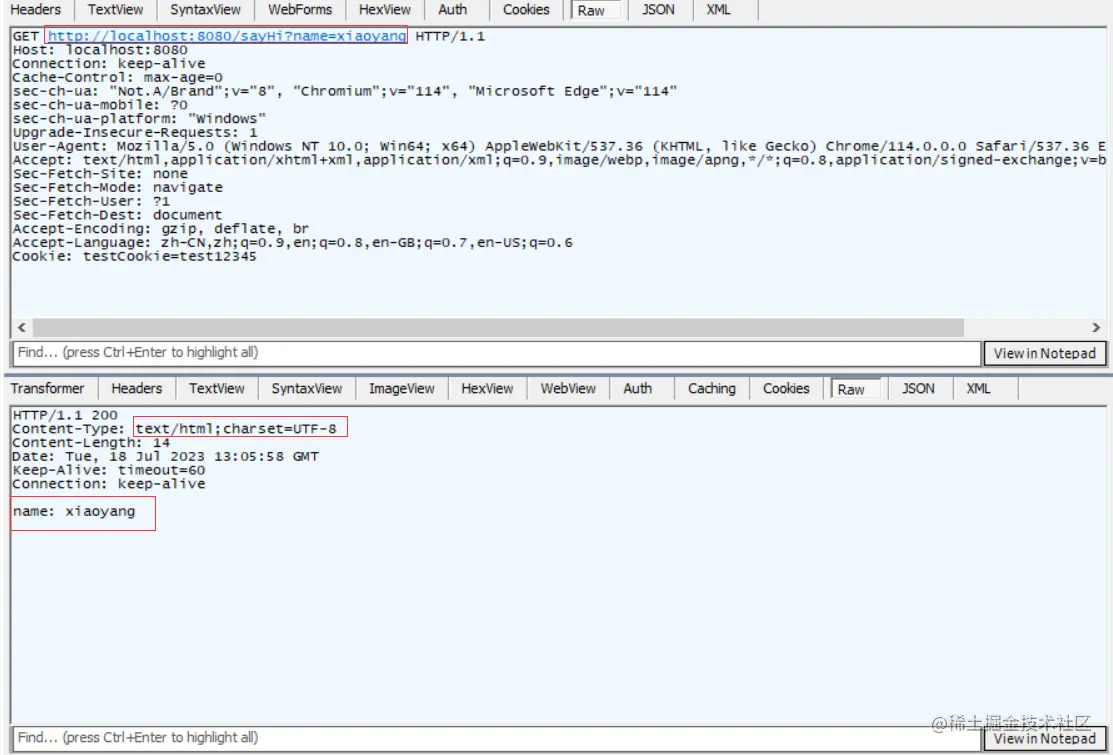Open the response Transformer tab

tap(47, 389)
